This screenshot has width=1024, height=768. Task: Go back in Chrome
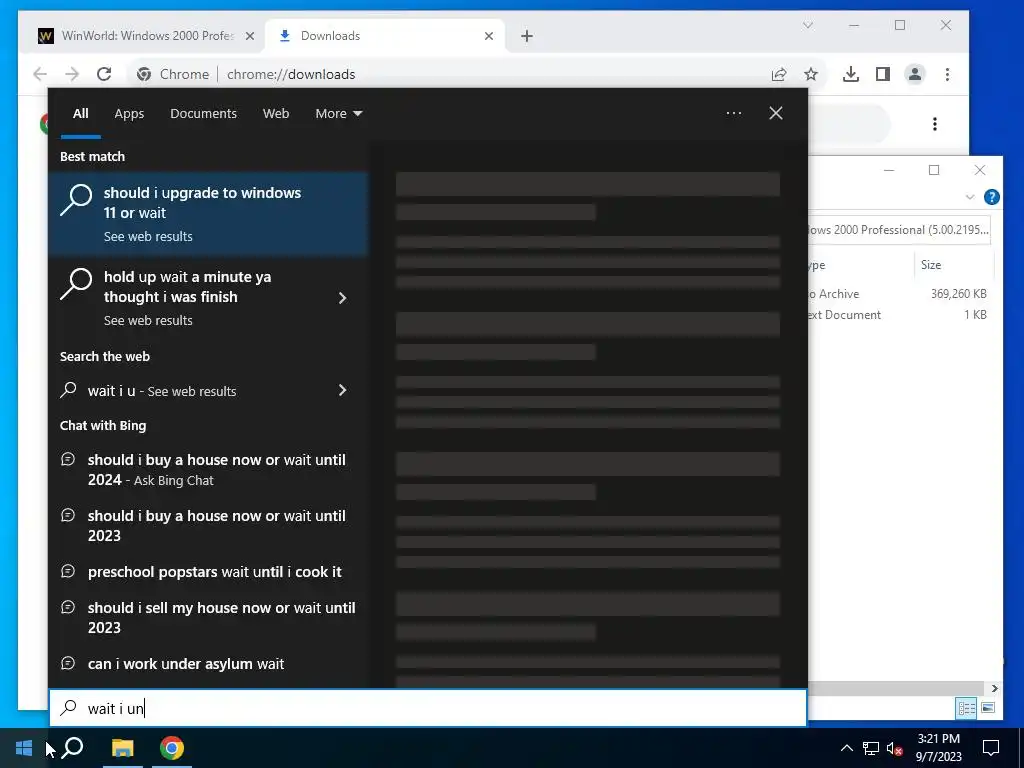coord(40,74)
